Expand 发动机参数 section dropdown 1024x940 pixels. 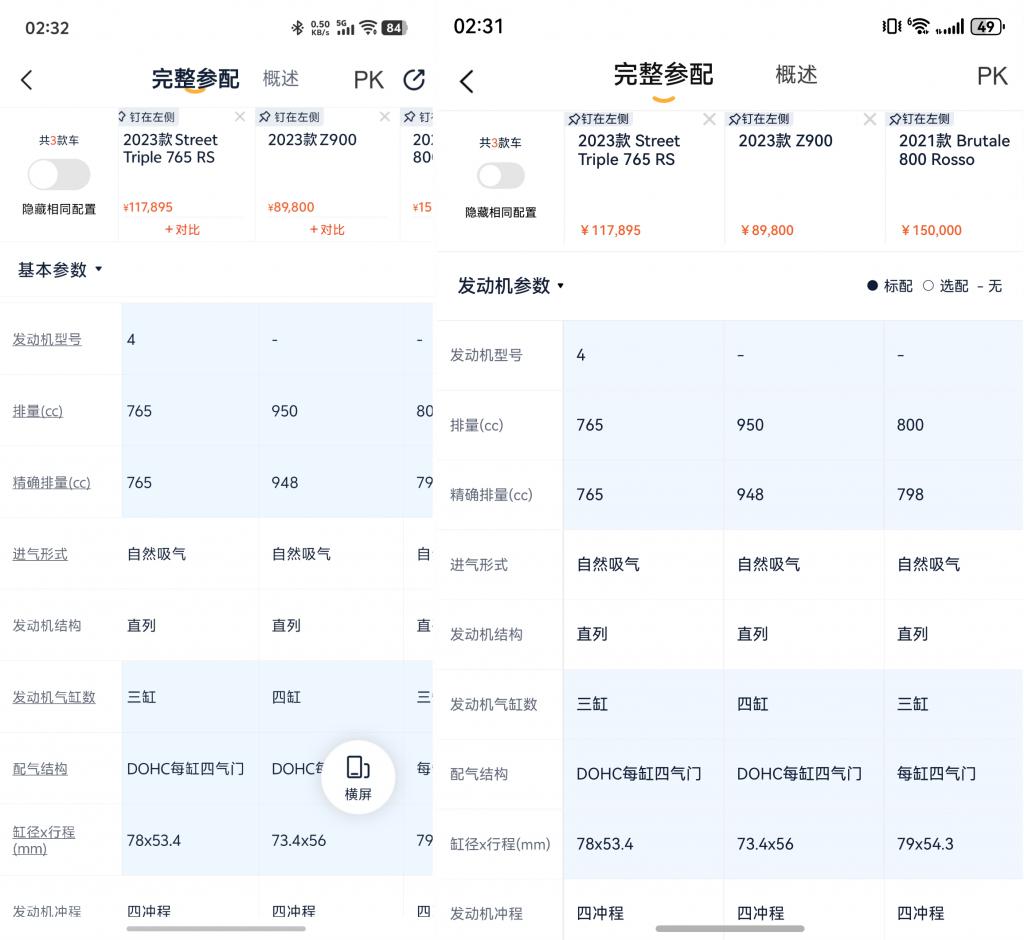511,285
